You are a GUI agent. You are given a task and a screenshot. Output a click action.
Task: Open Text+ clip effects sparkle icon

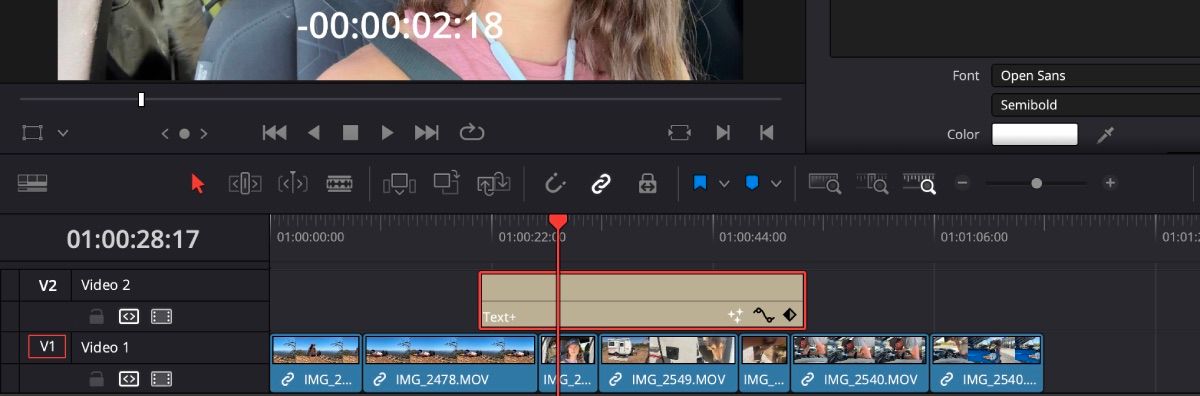[x=735, y=315]
